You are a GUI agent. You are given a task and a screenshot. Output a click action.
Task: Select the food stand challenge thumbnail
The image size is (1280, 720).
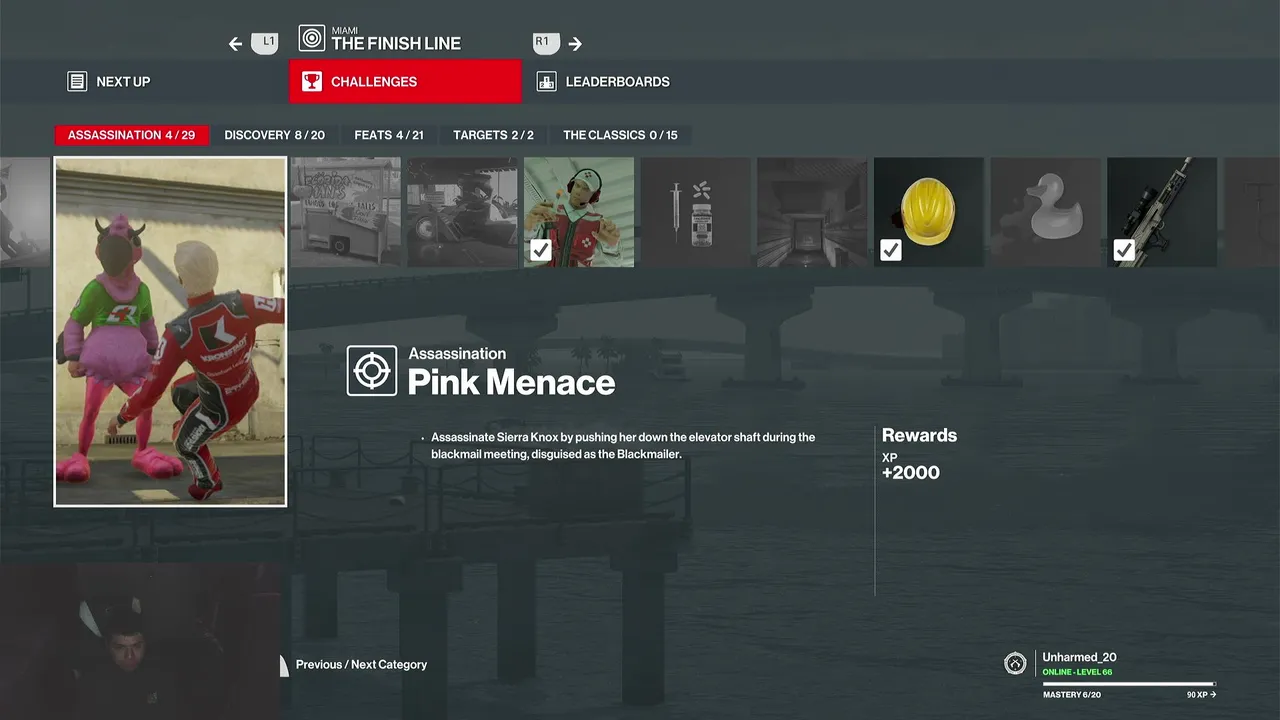pyautogui.click(x=345, y=212)
